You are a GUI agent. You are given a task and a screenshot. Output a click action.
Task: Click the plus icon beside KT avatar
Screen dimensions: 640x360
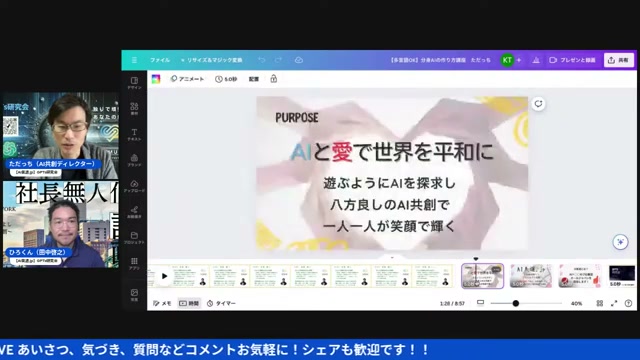pyautogui.click(x=519, y=60)
